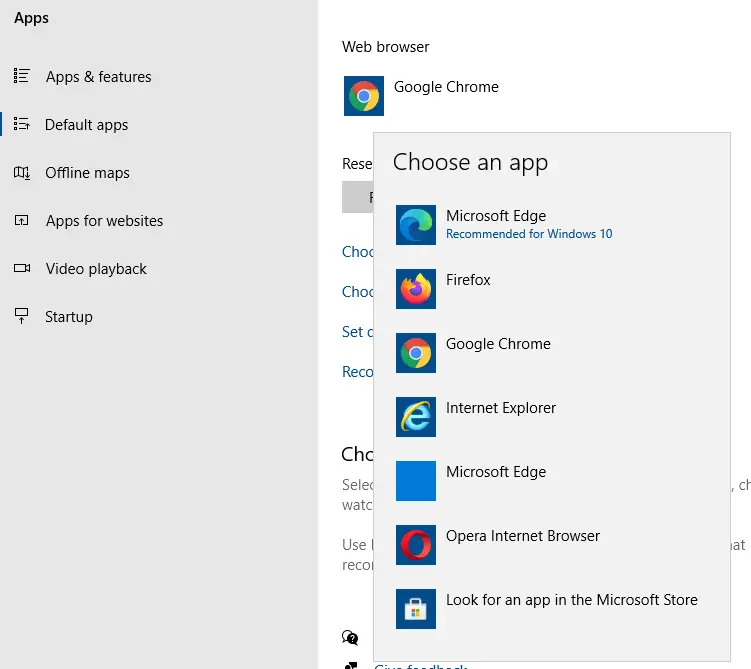Choose Opera Internet Browser option
The height and width of the screenshot is (669, 751).
552,545
